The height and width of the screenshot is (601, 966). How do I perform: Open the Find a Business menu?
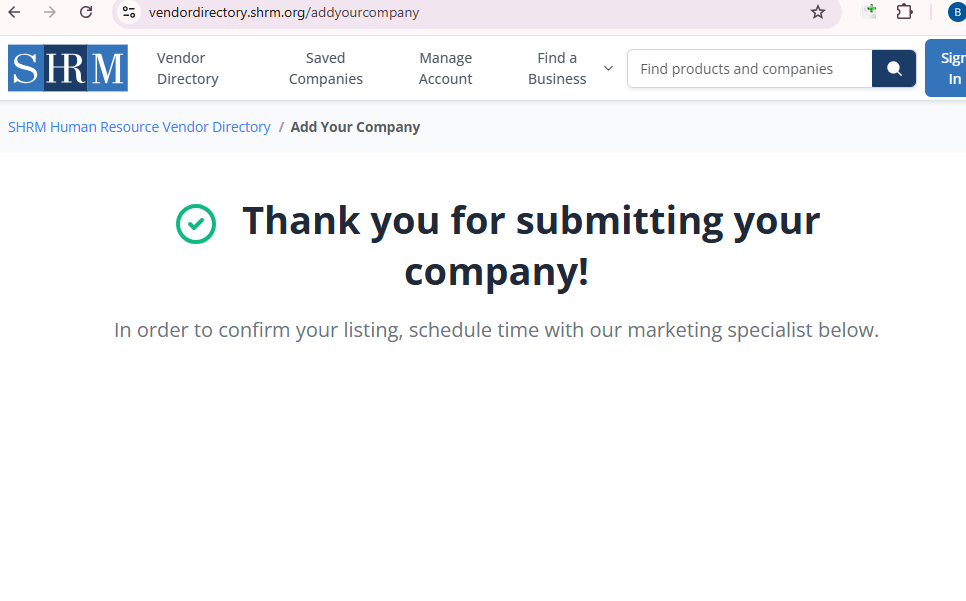pos(557,68)
